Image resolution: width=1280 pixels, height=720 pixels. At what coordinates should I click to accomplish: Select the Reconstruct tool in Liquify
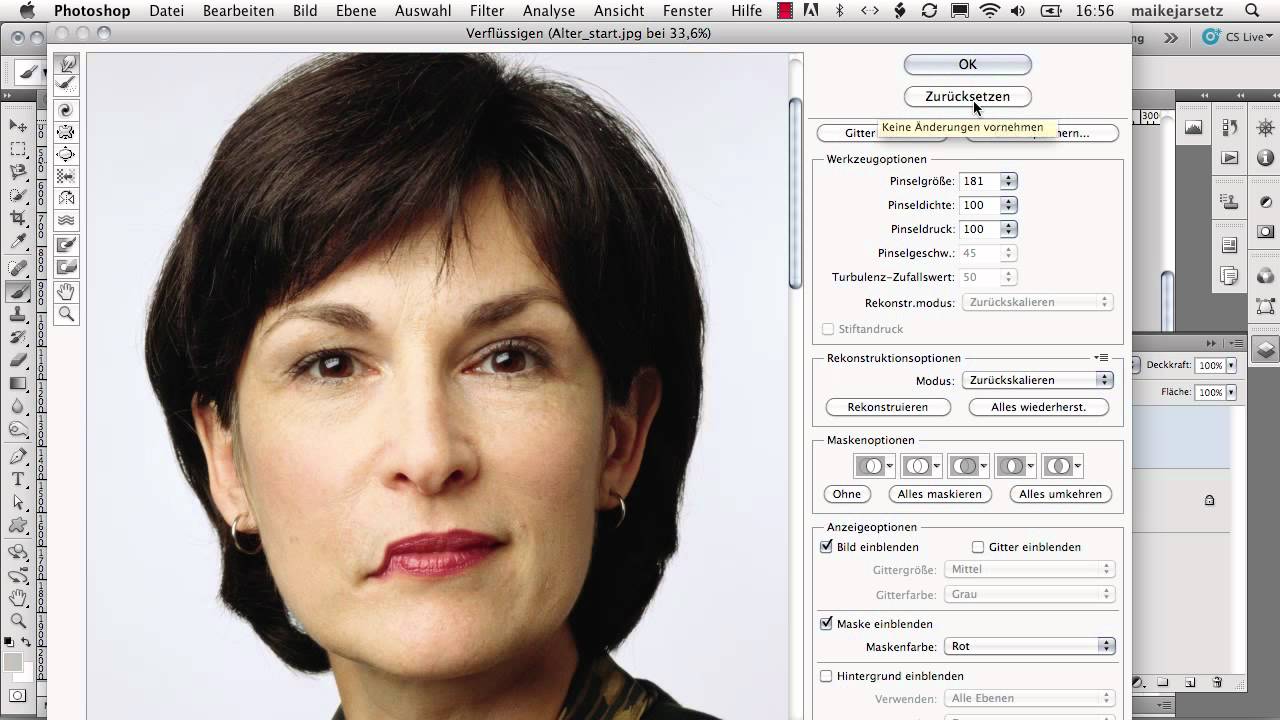coord(67,84)
